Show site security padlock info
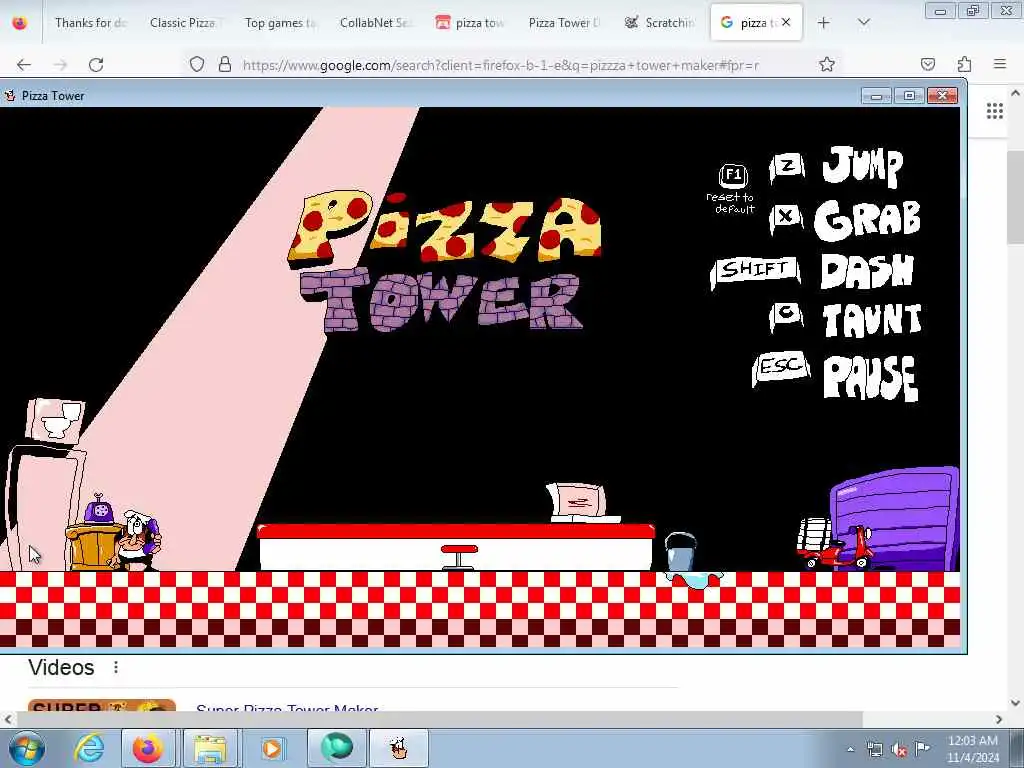 pos(225,65)
